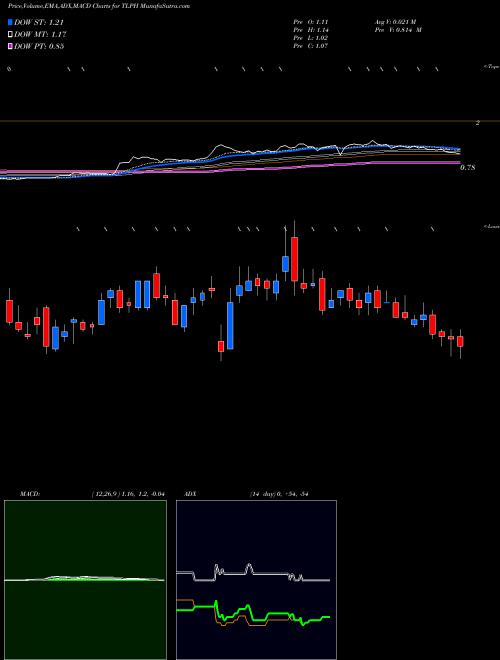This screenshot has height=660, width=500.
Task: Click the tall blue candle after the lowest dip
Action: (230, 325)
